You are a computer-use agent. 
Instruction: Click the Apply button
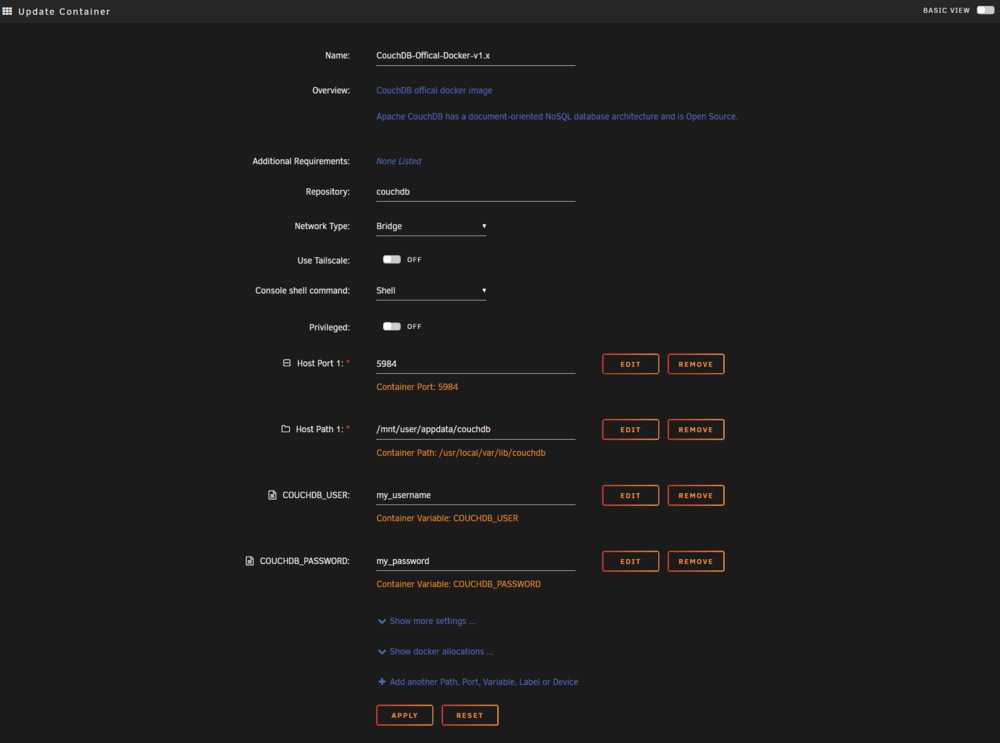(404, 715)
